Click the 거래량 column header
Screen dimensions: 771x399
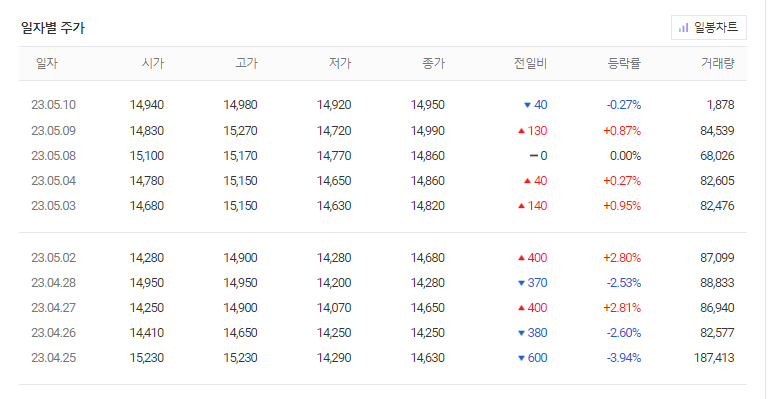pyautogui.click(x=718, y=63)
